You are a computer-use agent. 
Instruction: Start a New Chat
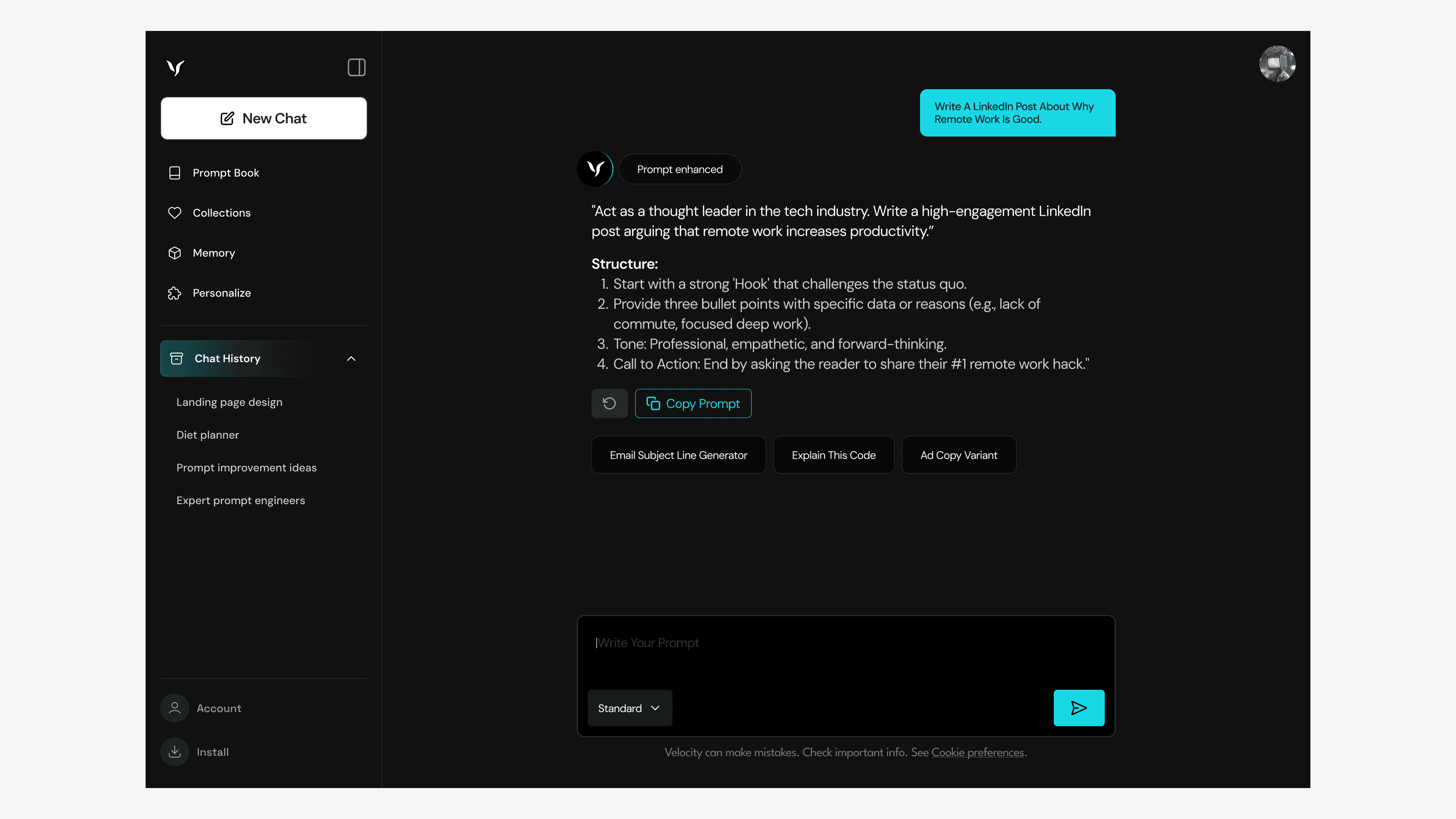(263, 118)
